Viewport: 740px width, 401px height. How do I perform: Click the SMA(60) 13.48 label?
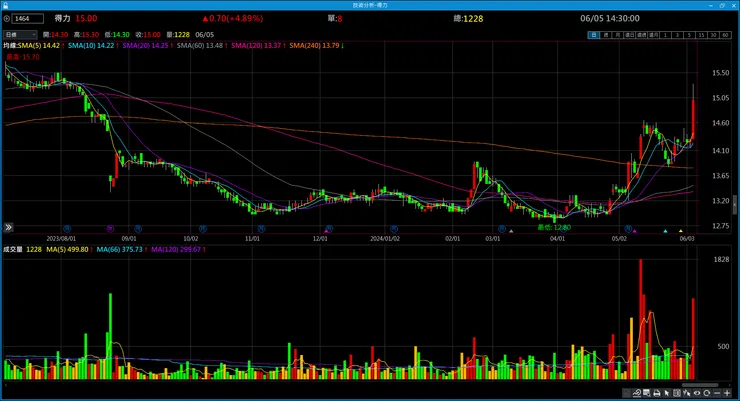click(x=200, y=45)
